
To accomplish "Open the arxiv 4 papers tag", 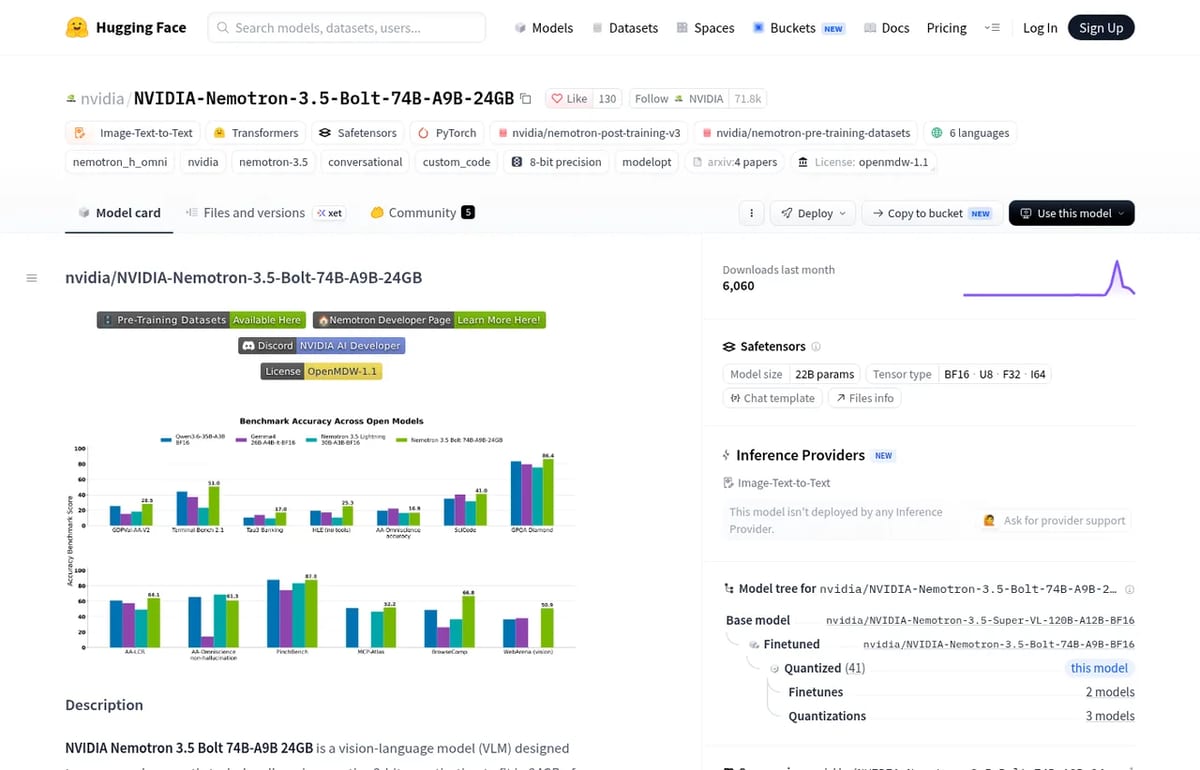I will coord(735,162).
